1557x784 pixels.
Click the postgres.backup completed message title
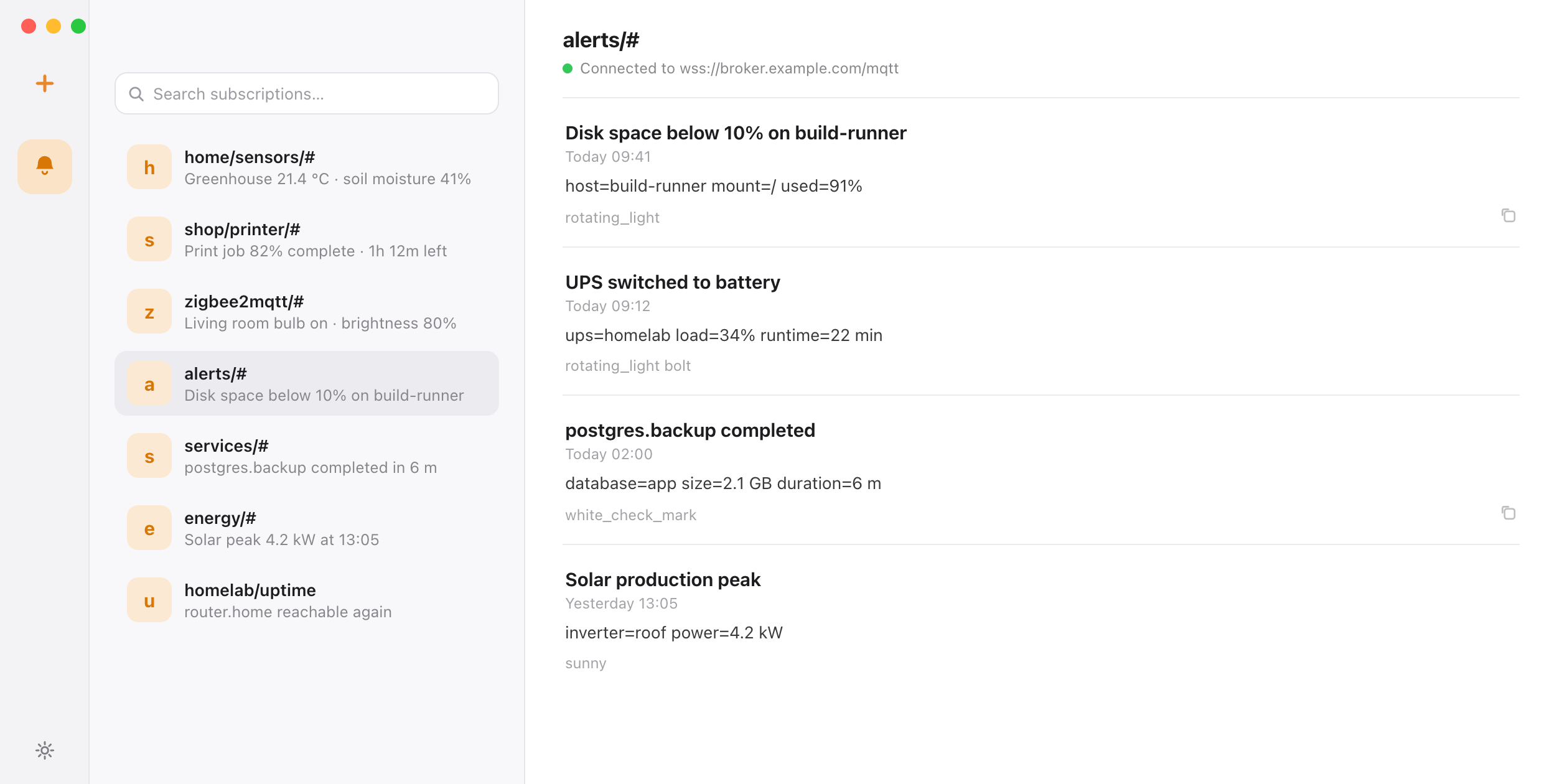coord(690,431)
